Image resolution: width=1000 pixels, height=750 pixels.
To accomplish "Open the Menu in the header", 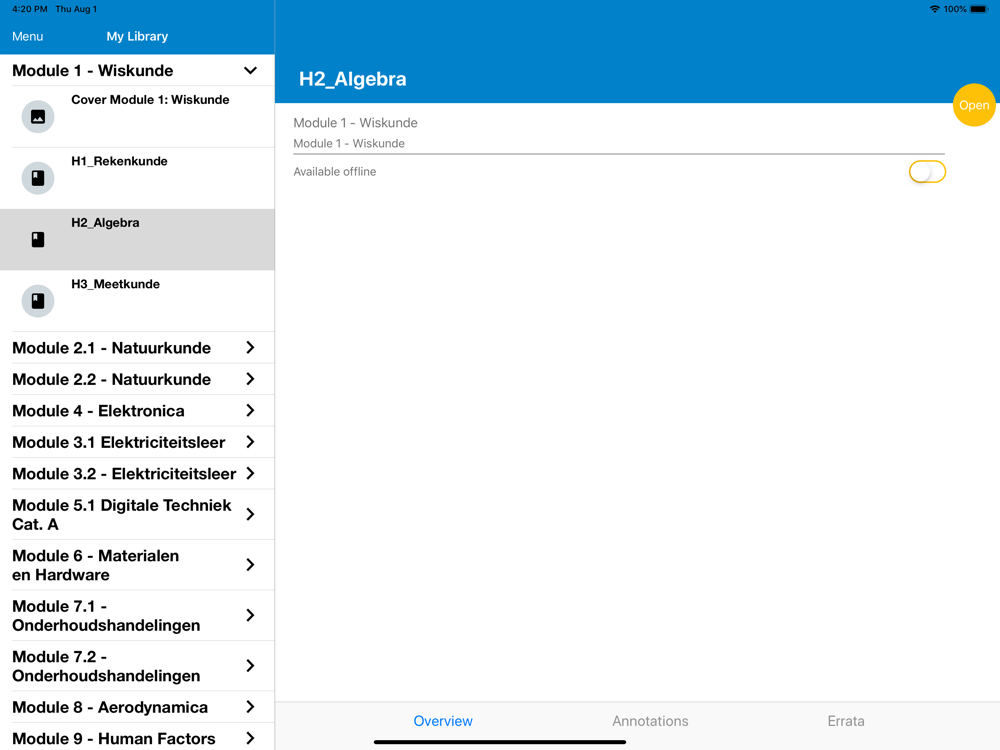I will click(27, 36).
